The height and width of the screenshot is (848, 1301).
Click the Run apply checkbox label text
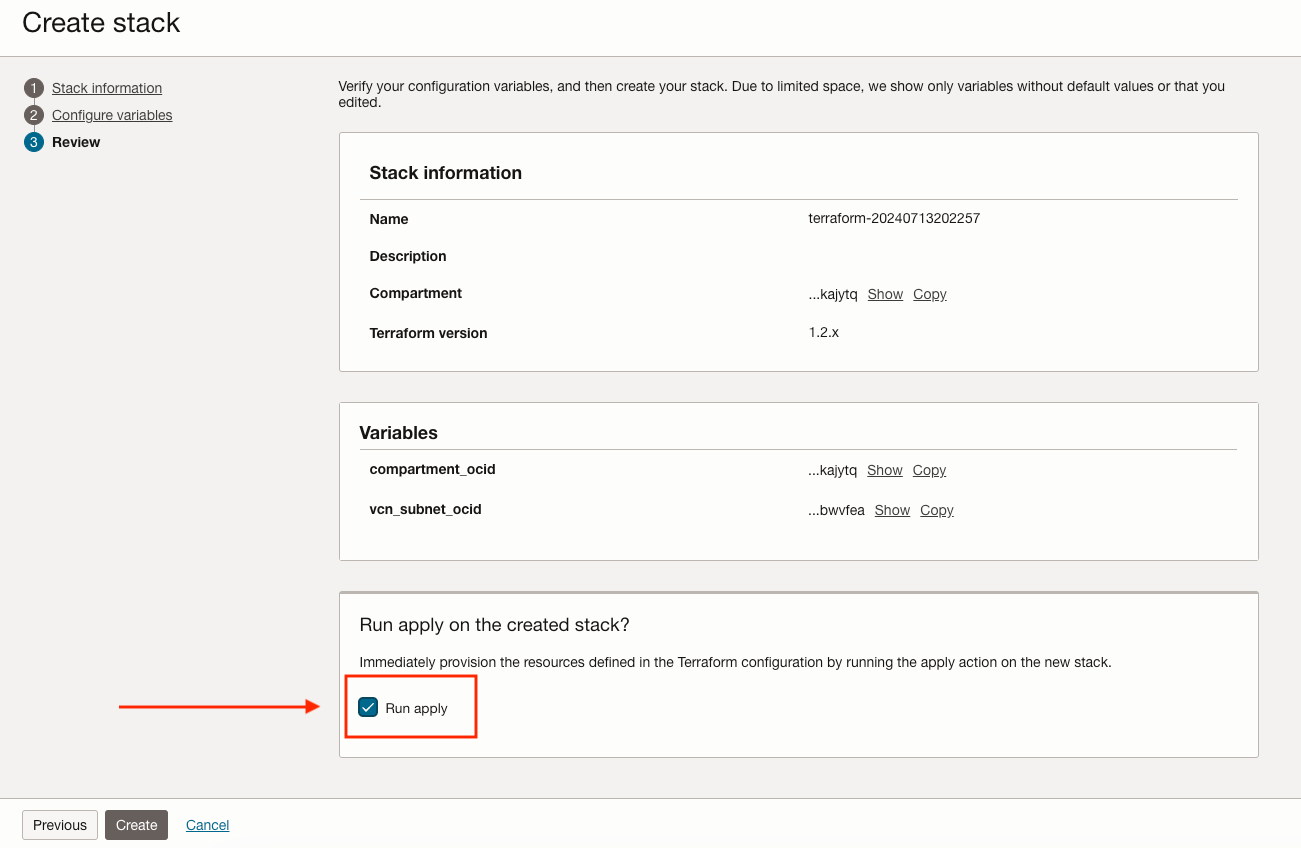(416, 708)
